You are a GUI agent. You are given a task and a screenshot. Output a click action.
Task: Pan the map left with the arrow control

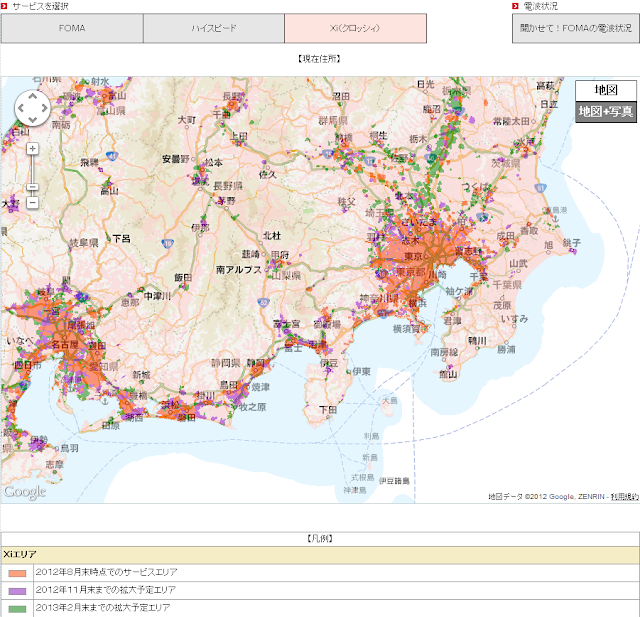[20, 108]
